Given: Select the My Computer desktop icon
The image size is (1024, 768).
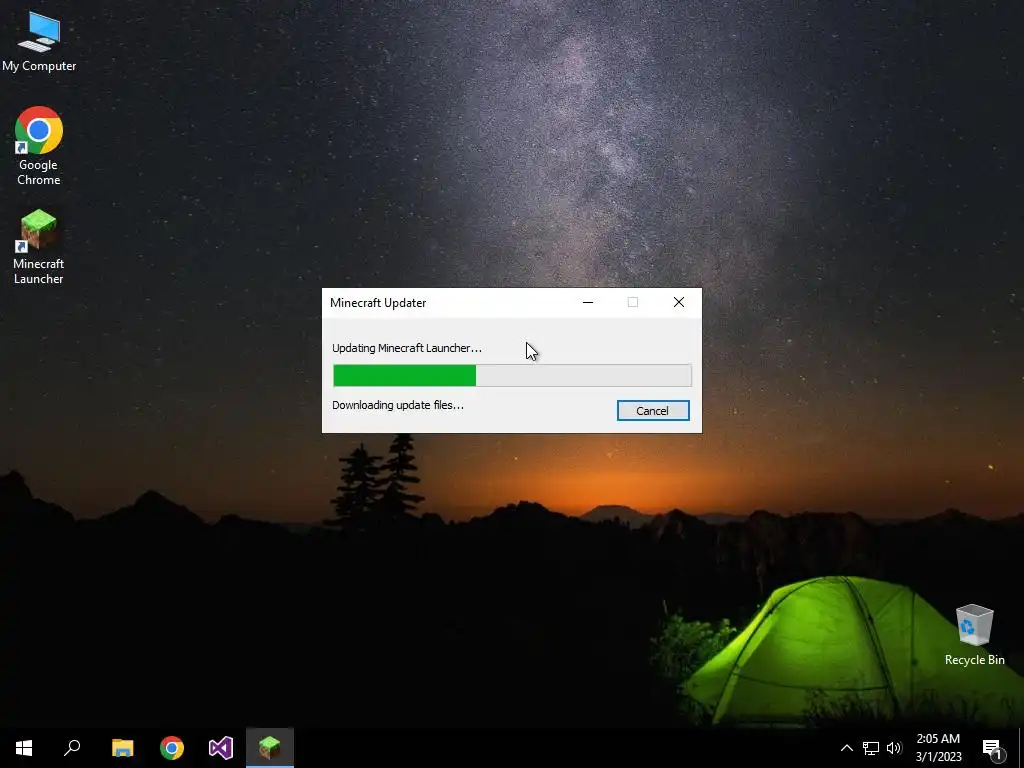Looking at the screenshot, I should tap(39, 41).
